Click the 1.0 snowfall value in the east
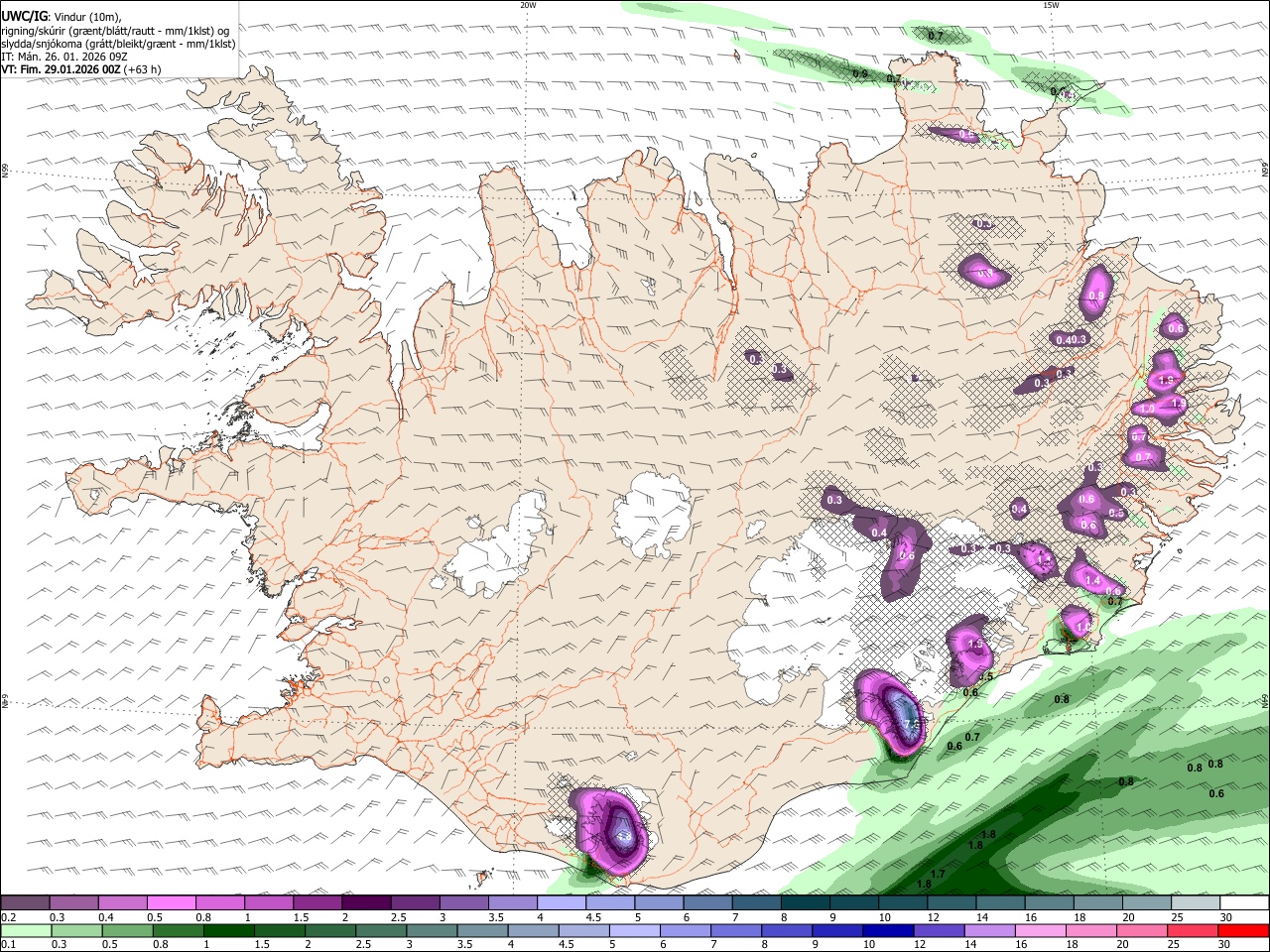The width and height of the screenshot is (1270, 952). (1147, 409)
